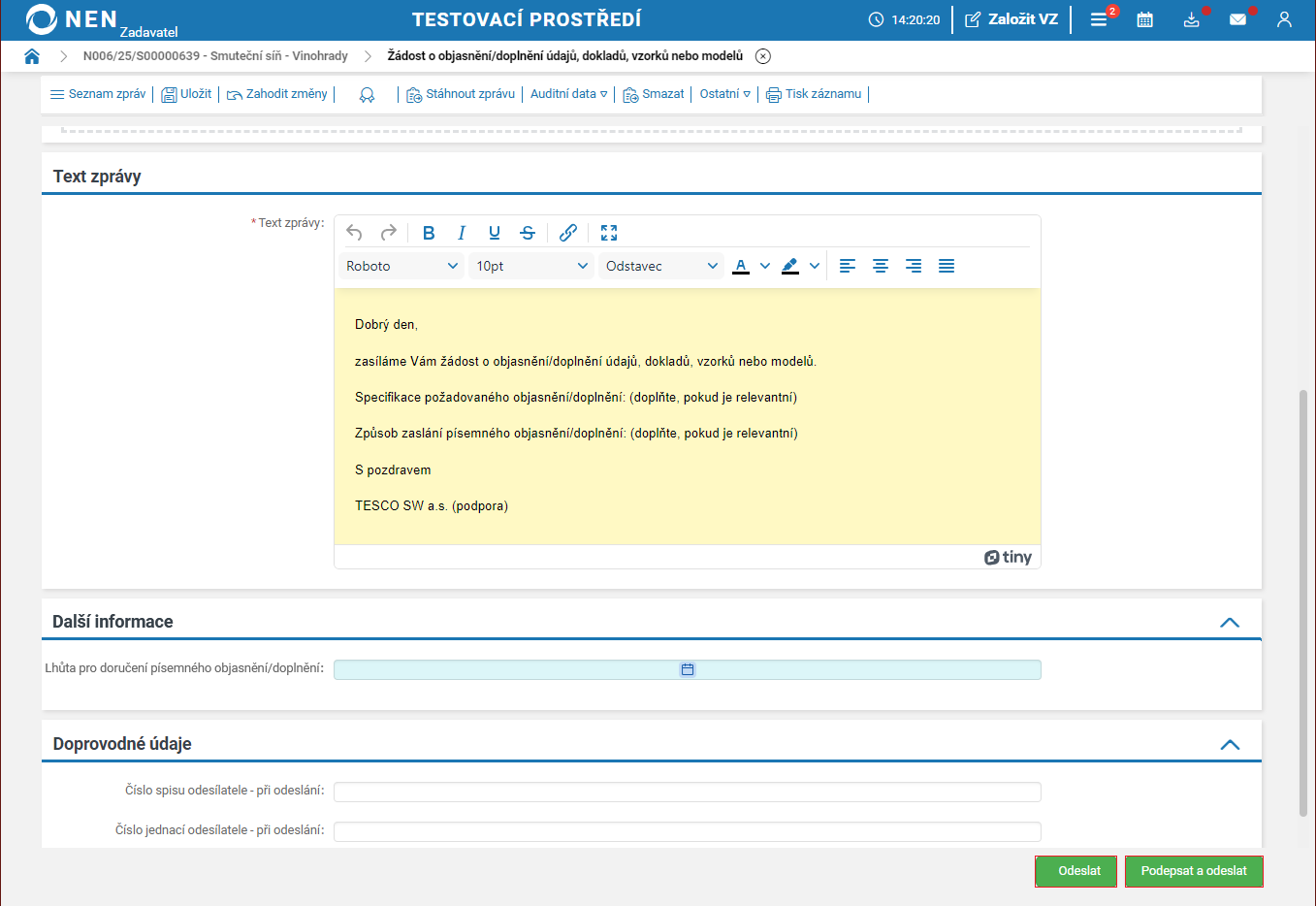Image resolution: width=1316 pixels, height=906 pixels.
Task: Open fullscreen mode for the text editor
Action: click(609, 233)
